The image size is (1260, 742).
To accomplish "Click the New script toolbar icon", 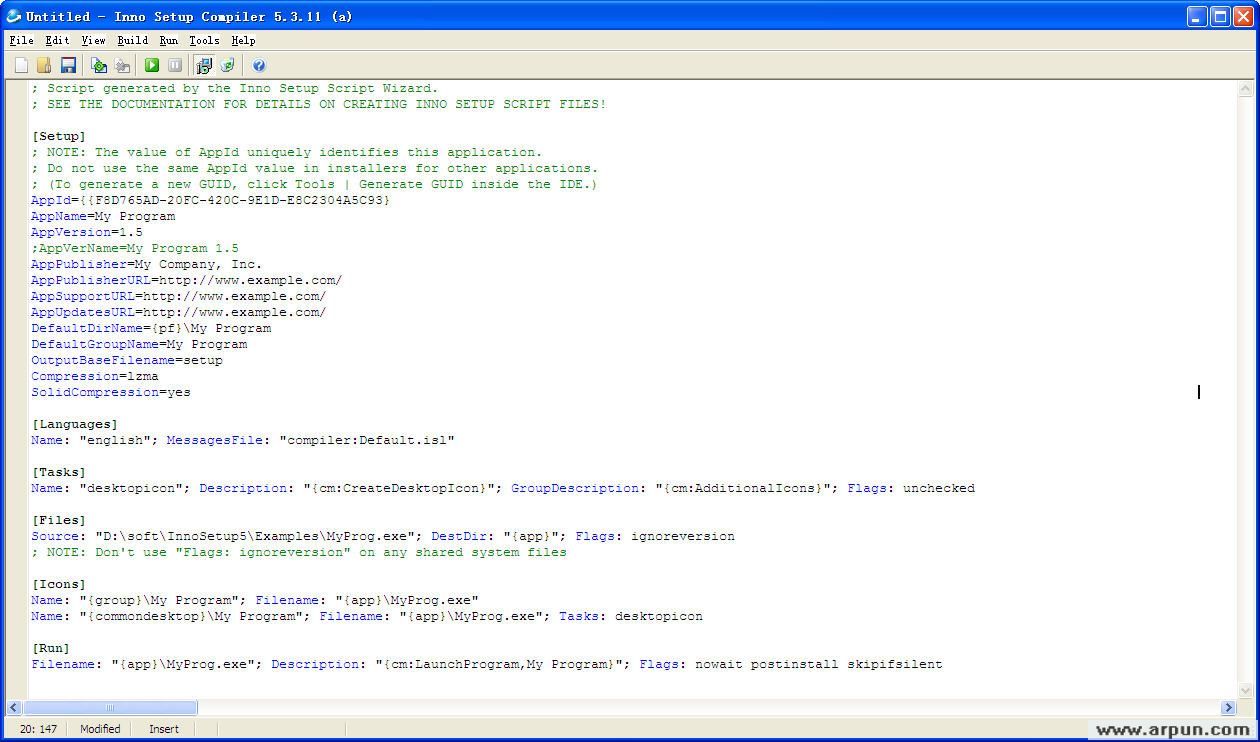I will [x=21, y=65].
